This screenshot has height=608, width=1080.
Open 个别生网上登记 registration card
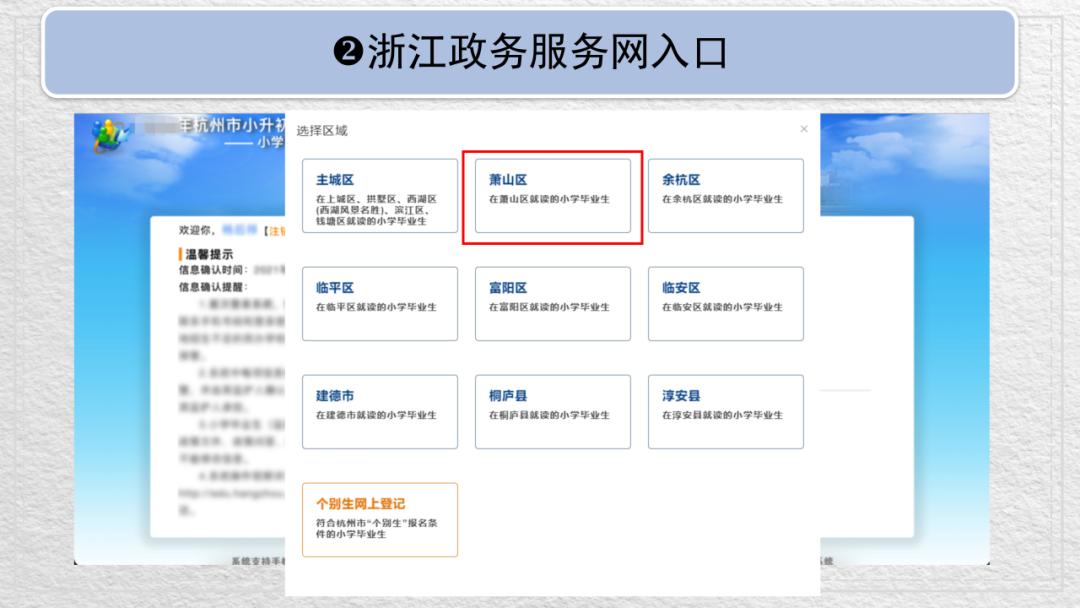pyautogui.click(x=380, y=520)
